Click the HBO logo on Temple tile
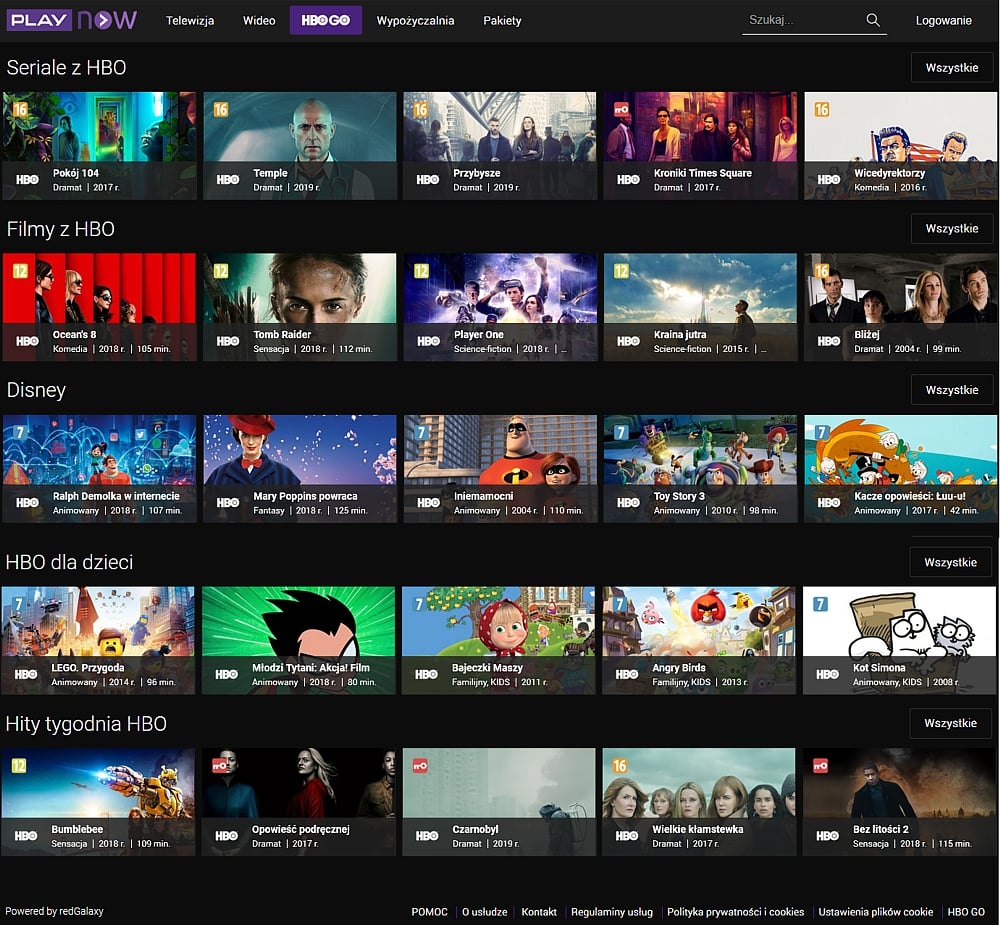The height and width of the screenshot is (925, 1000). pyautogui.click(x=228, y=180)
